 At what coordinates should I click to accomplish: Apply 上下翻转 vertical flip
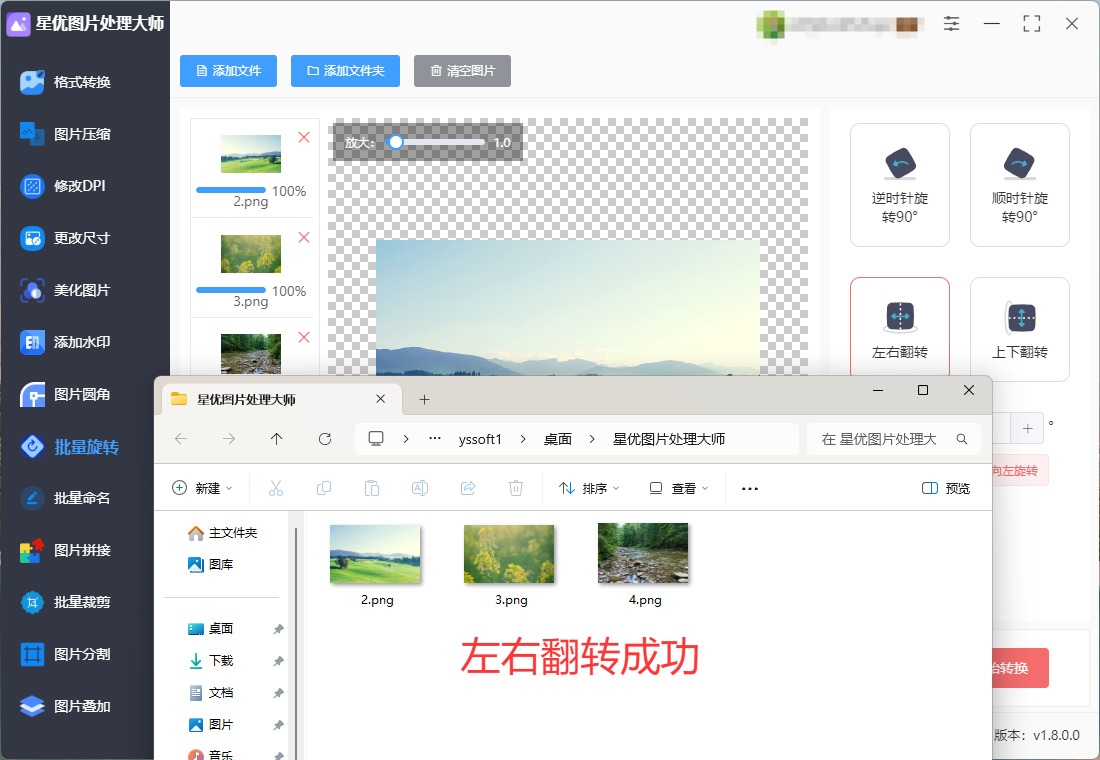(1019, 329)
